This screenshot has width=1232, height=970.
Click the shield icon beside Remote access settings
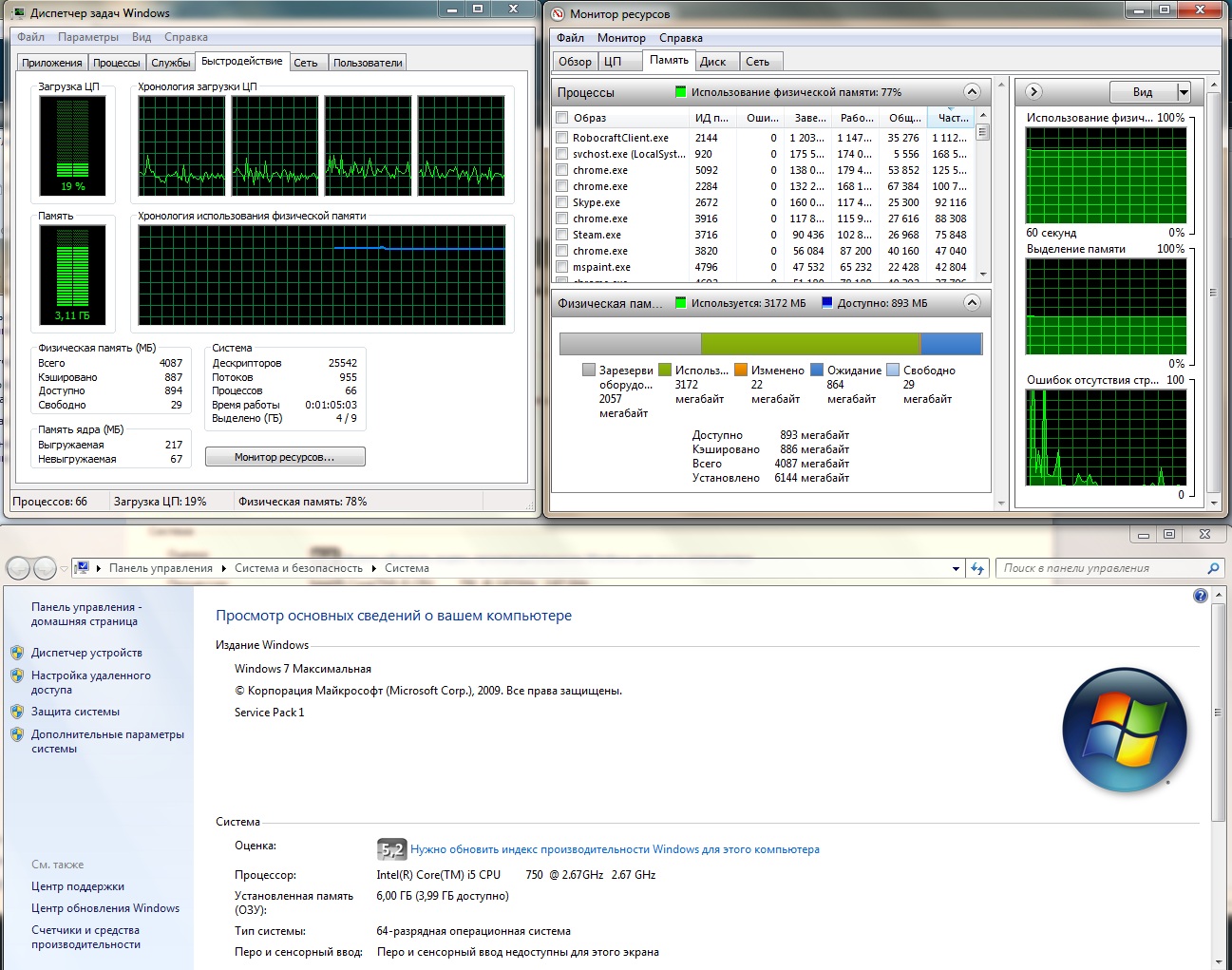point(17,675)
